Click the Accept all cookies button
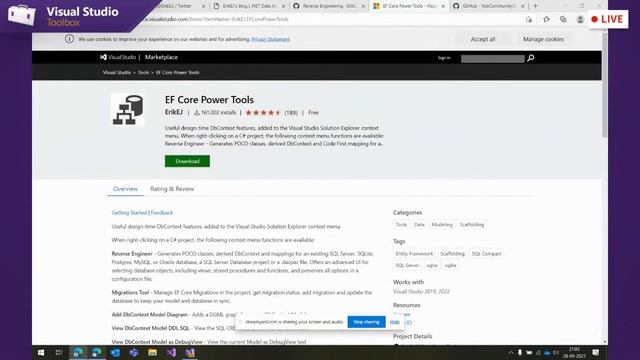 click(x=483, y=39)
